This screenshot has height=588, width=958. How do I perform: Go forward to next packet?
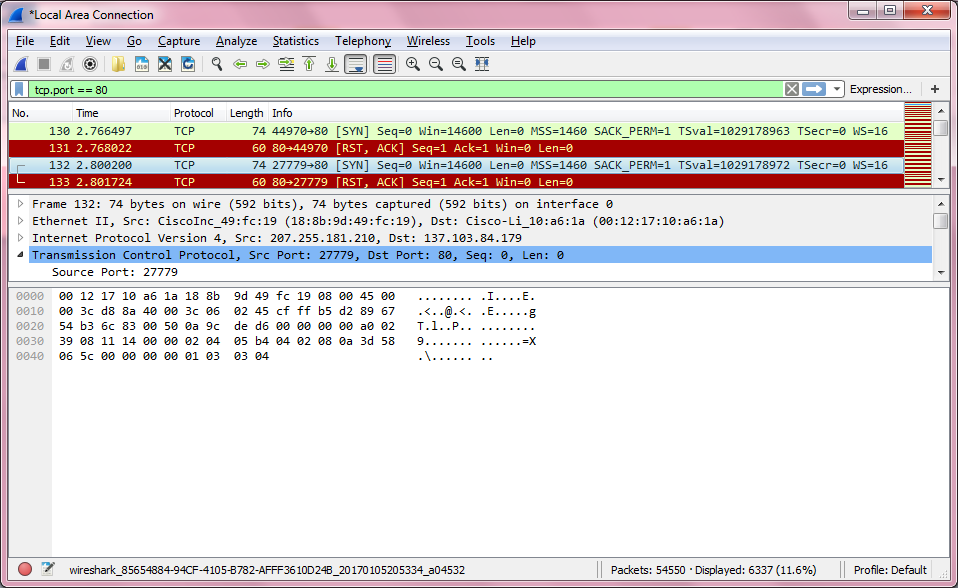[263, 64]
